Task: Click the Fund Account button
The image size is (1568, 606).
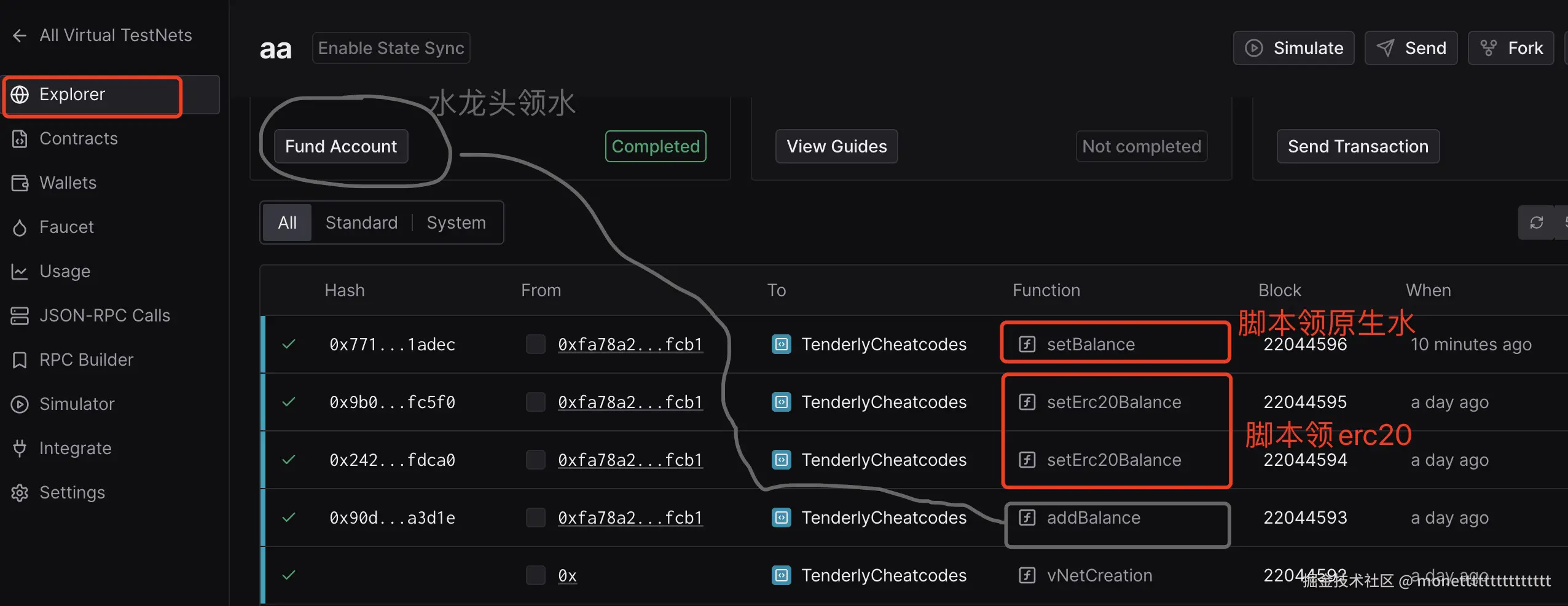Action: click(341, 146)
